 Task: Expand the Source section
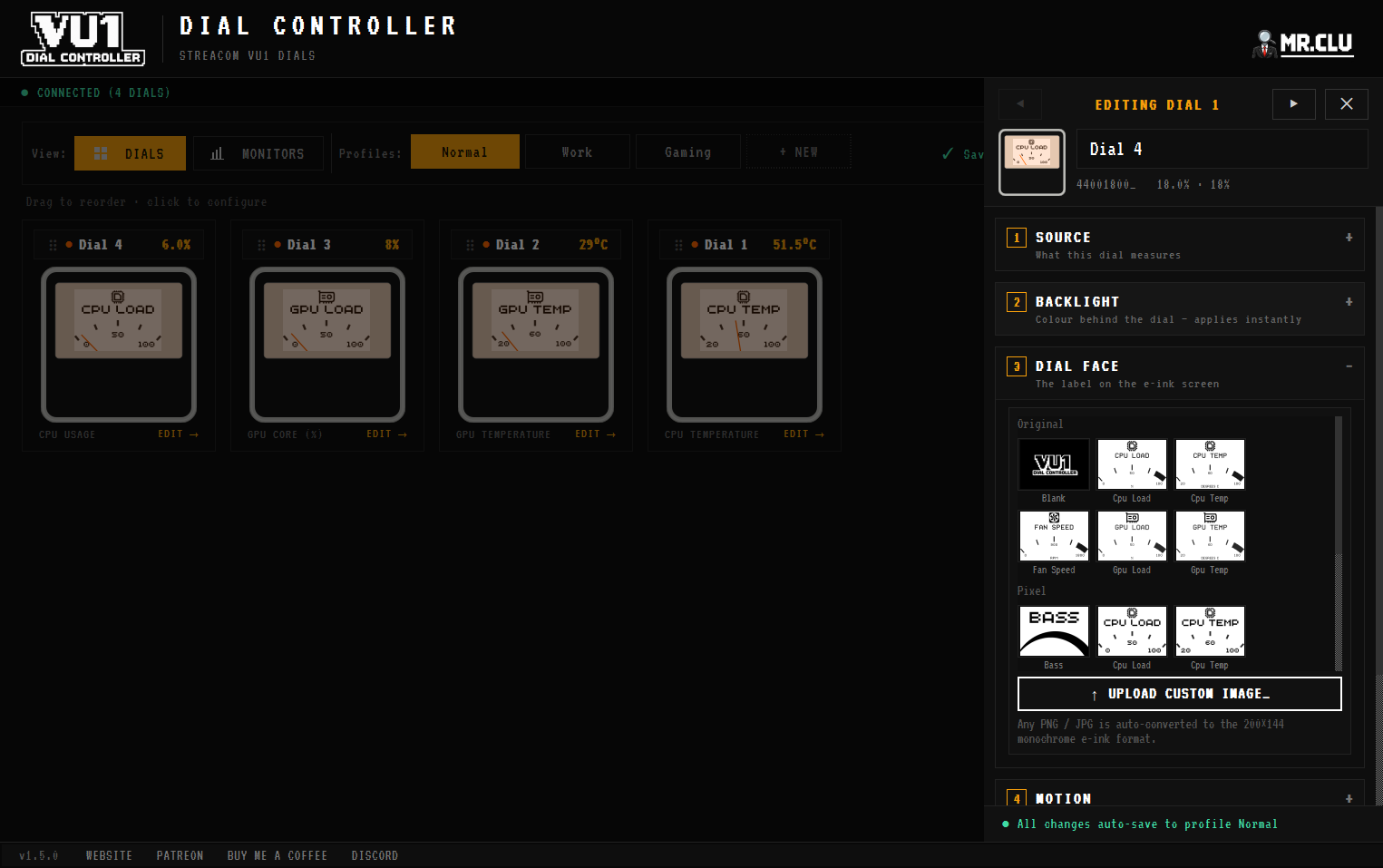1180,245
